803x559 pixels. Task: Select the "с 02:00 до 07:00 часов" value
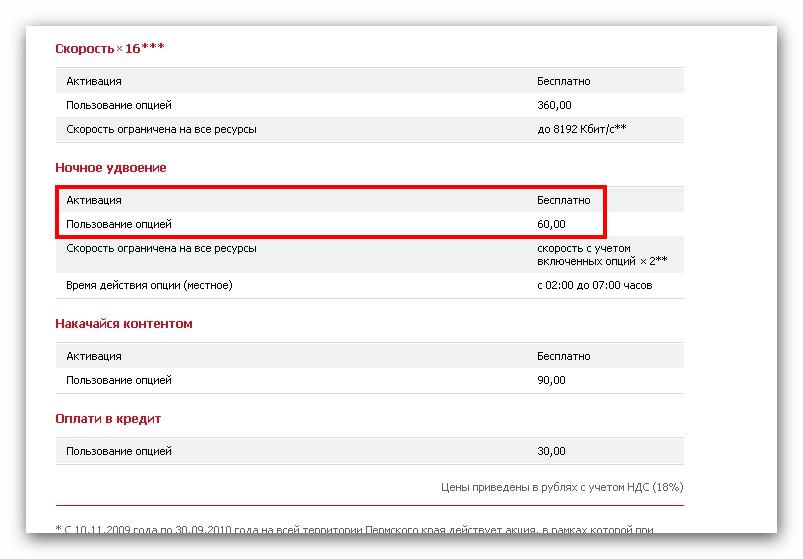point(595,285)
